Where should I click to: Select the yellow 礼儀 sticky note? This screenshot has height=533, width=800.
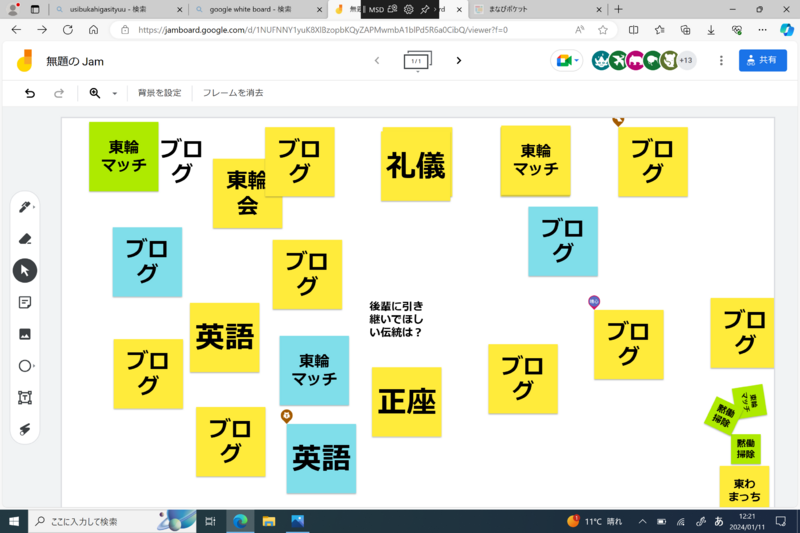coord(416,165)
